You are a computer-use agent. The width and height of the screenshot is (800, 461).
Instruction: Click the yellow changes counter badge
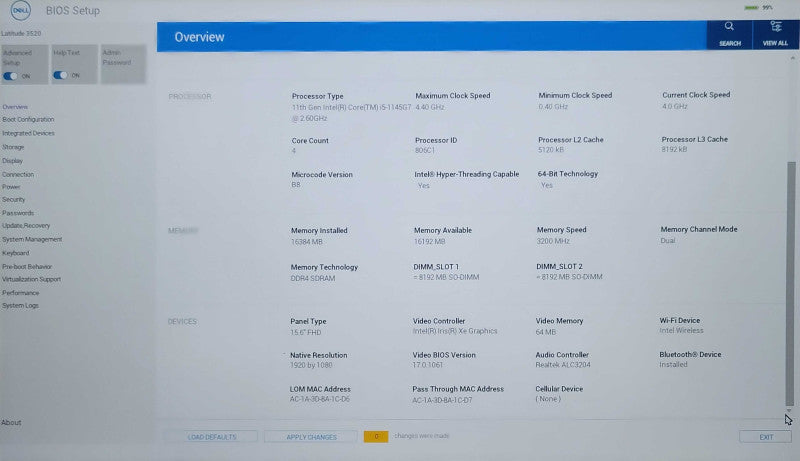pyautogui.click(x=376, y=437)
